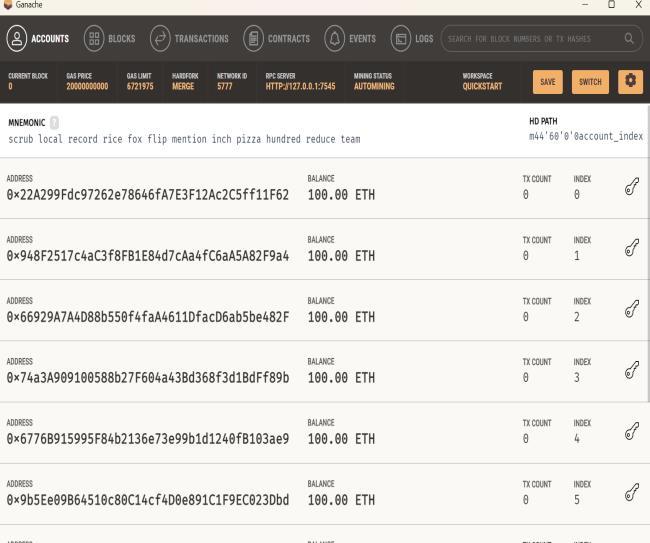Show private key for index 1 account

click(632, 248)
